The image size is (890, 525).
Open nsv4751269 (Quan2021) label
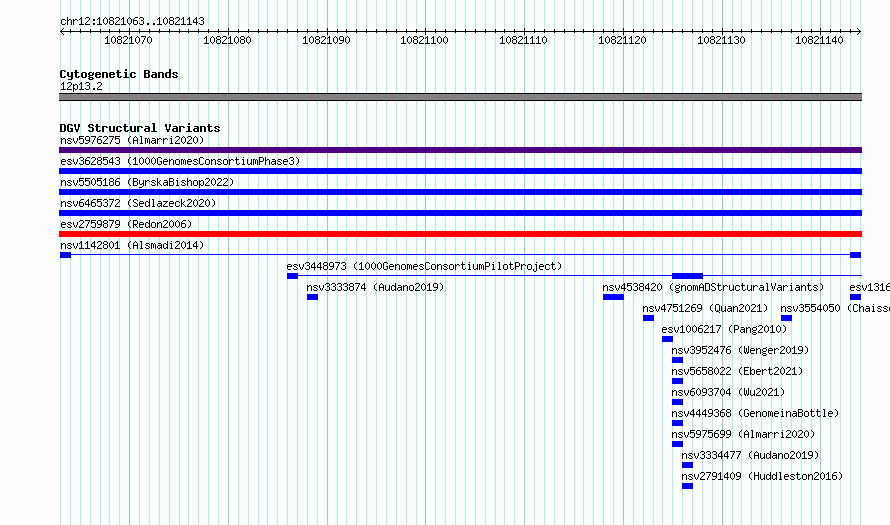pyautogui.click(x=705, y=308)
